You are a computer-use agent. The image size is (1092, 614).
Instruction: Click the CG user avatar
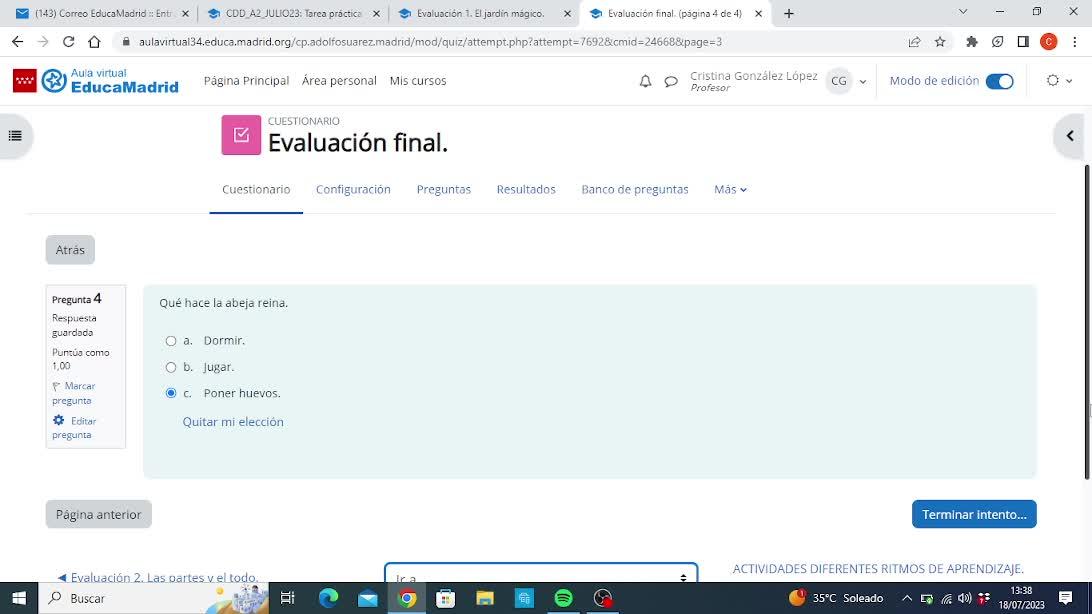(838, 81)
